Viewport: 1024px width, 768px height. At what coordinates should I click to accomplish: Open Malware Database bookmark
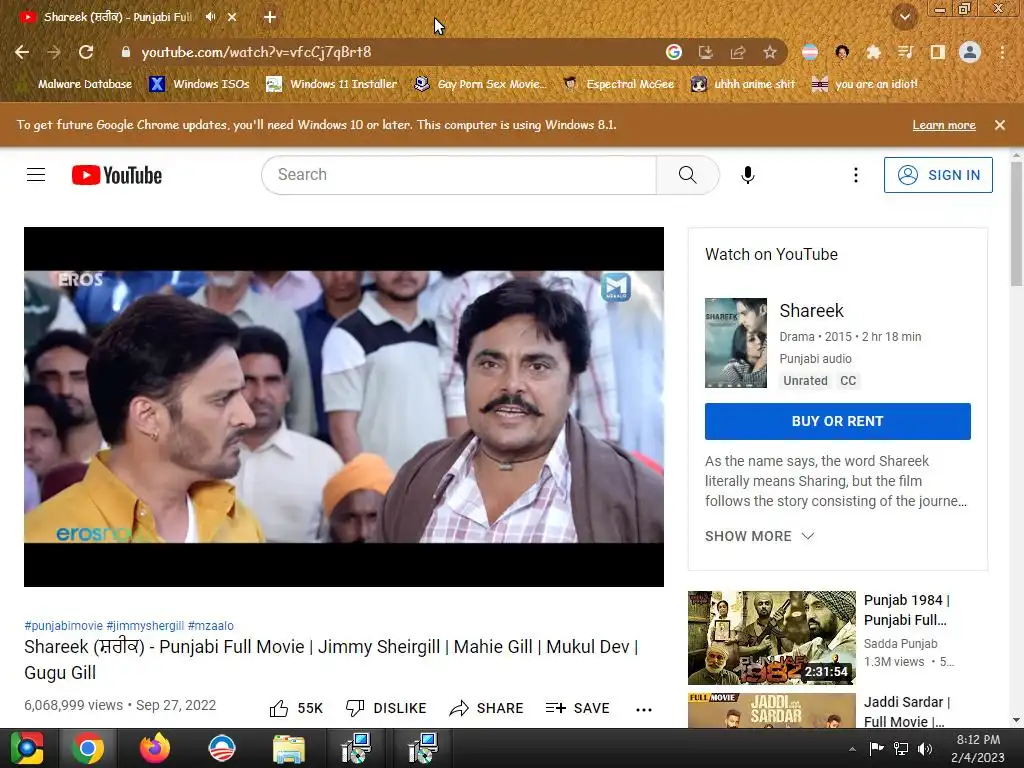[x=76, y=84]
